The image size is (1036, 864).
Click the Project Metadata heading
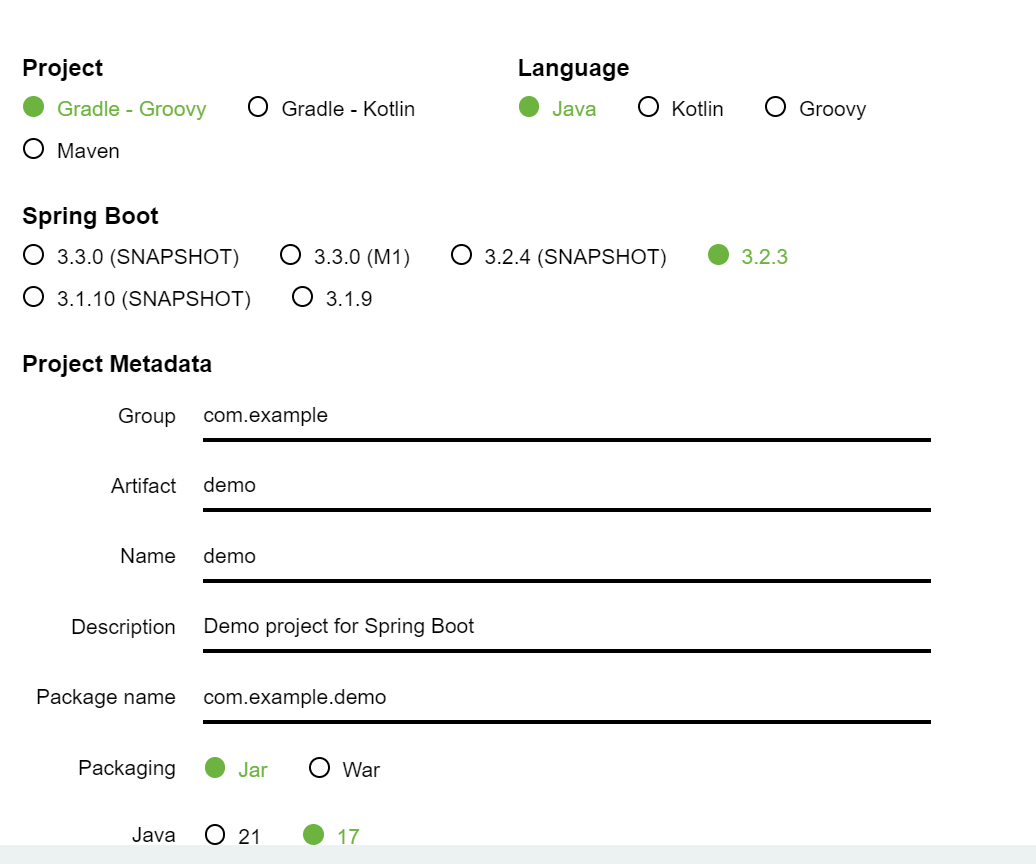(117, 364)
